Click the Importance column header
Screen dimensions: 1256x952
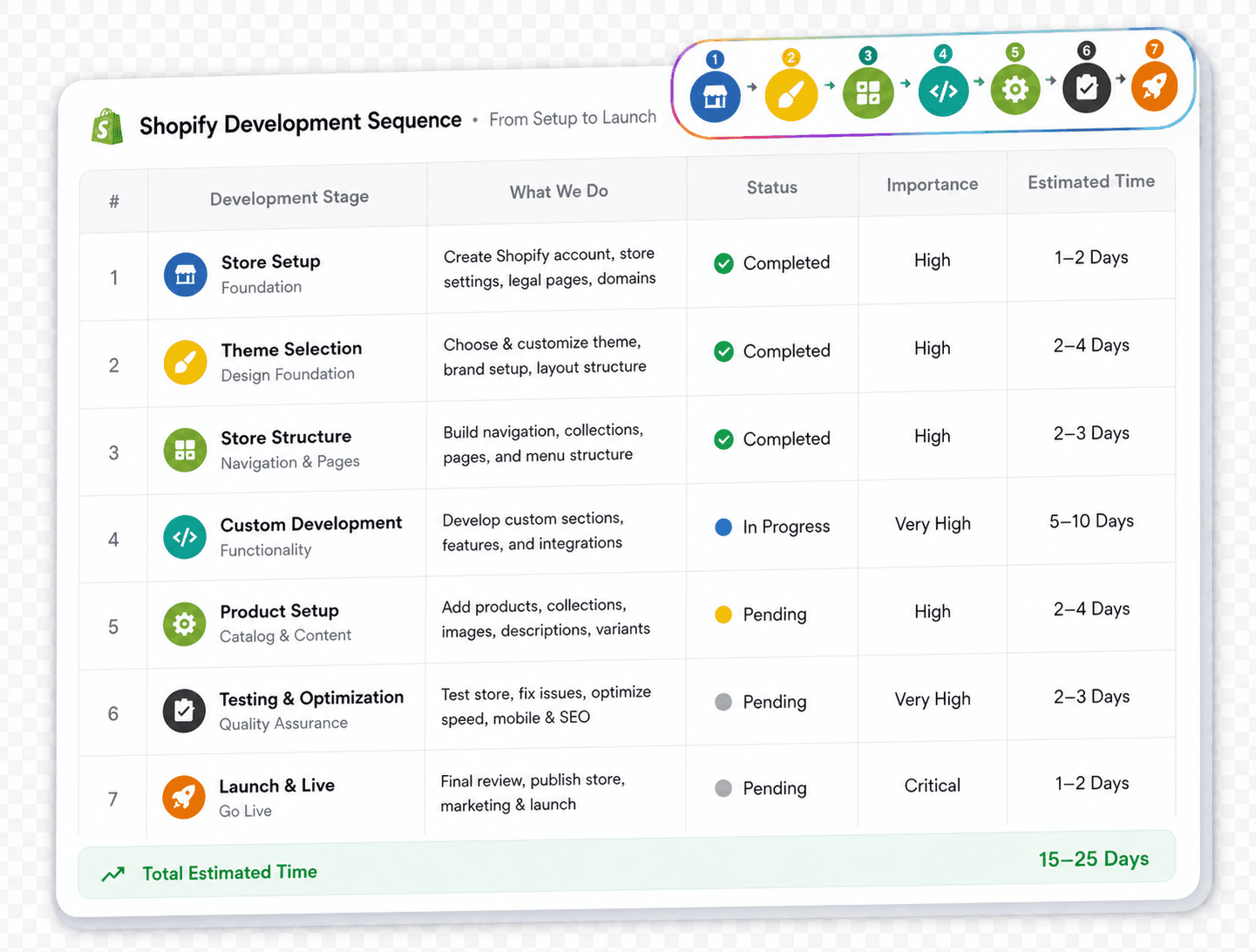pyautogui.click(x=933, y=185)
